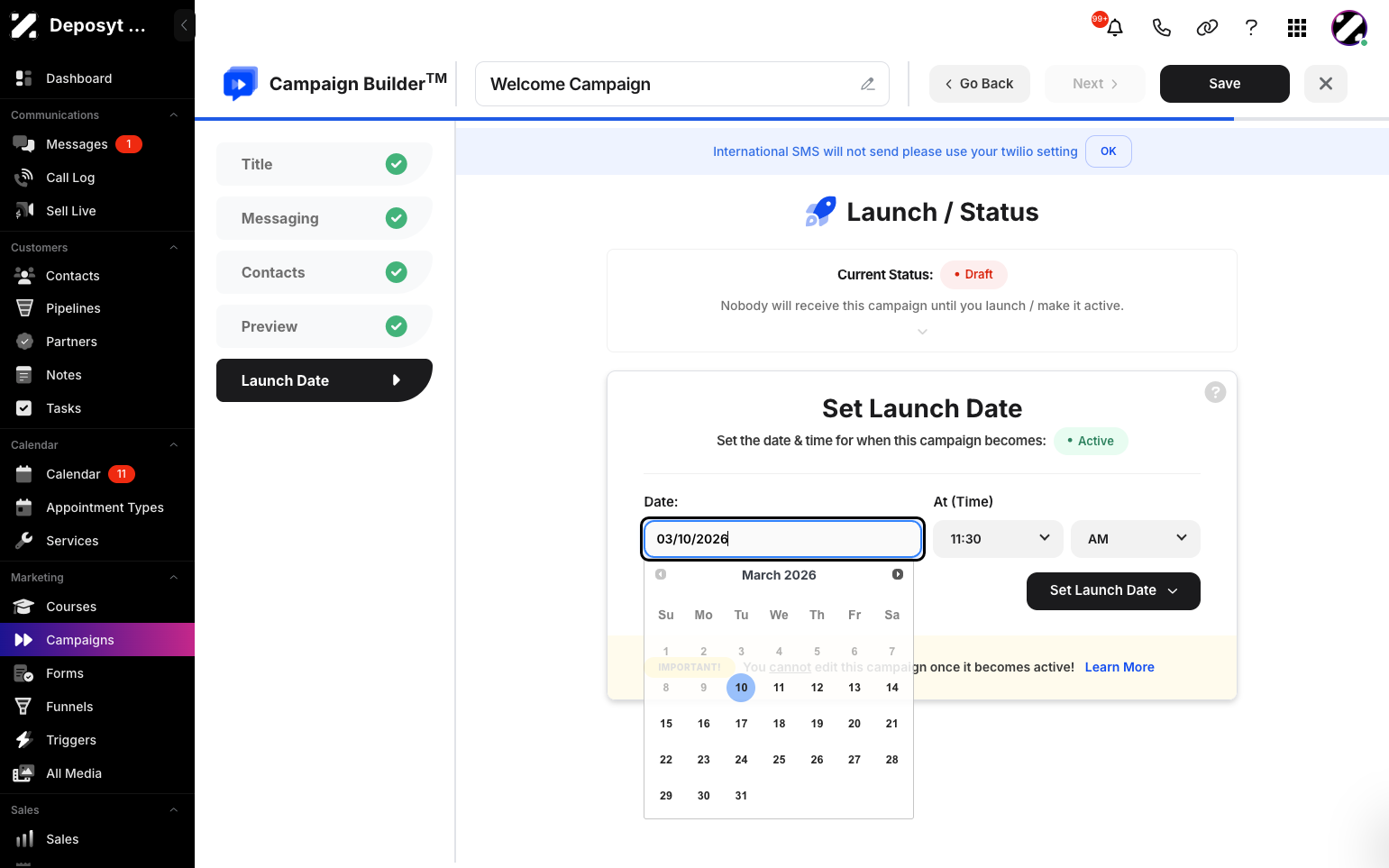Go to previous month in calendar
This screenshot has width=1389, height=868.
pos(661,574)
